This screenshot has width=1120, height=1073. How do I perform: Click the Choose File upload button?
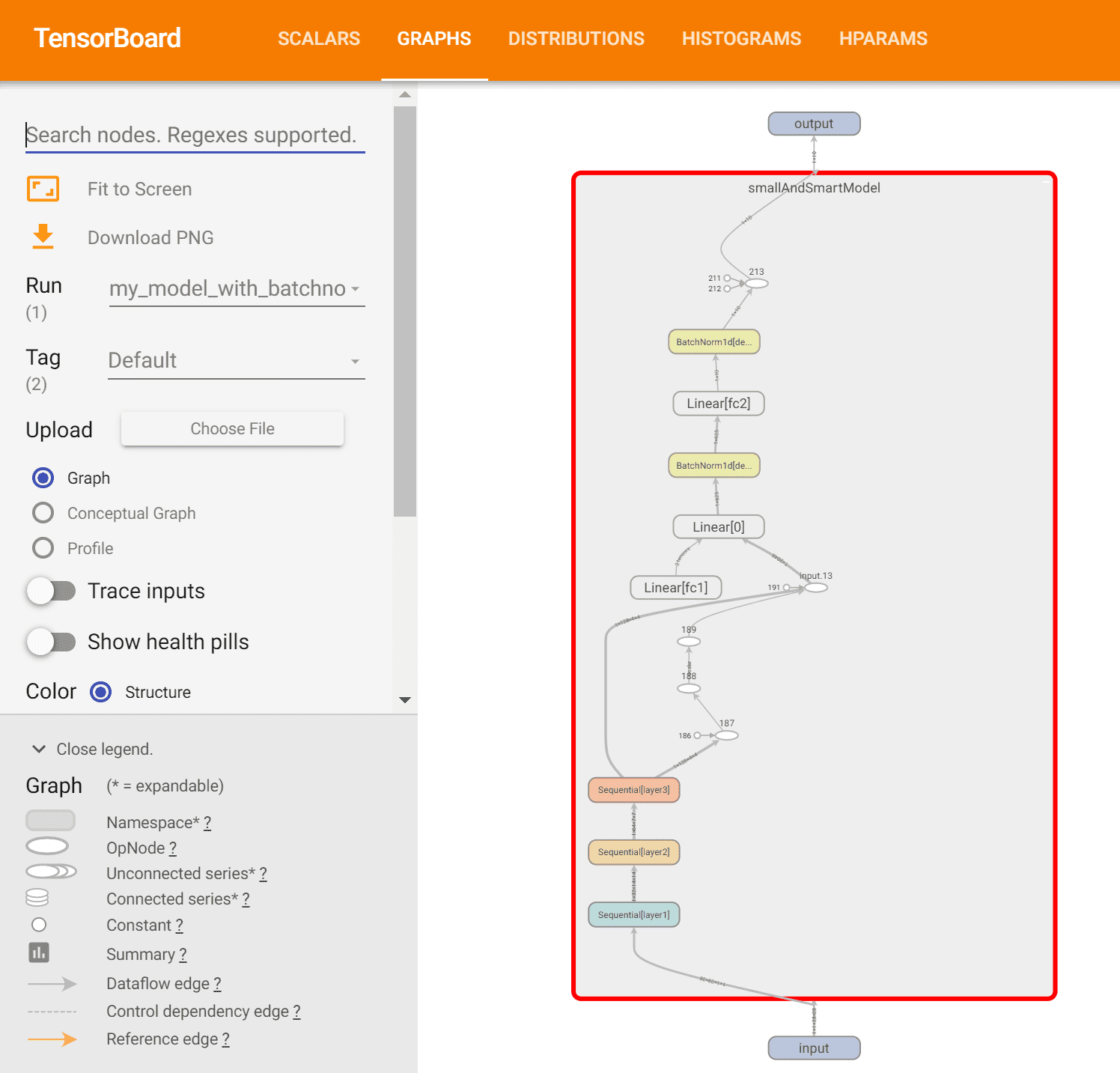pyautogui.click(x=233, y=429)
